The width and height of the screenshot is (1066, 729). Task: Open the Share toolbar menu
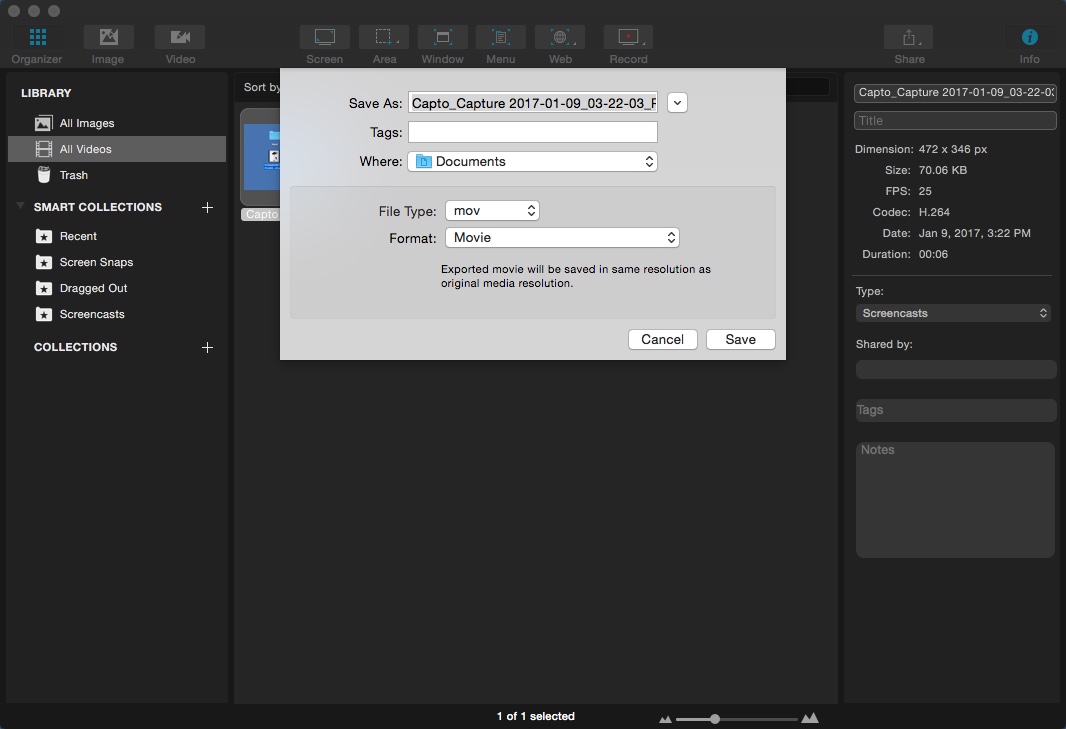[909, 38]
